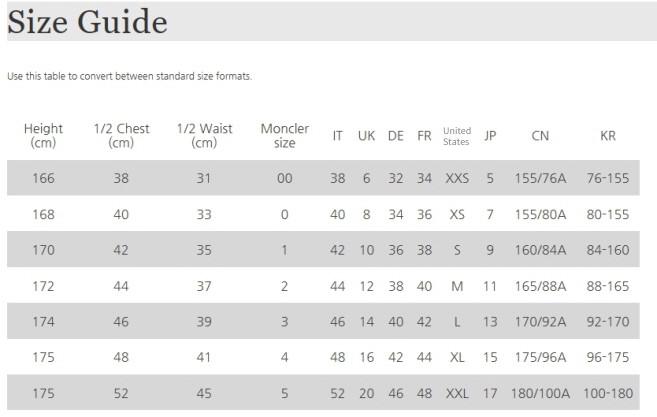This screenshot has height=417, width=657.
Task: Click the 76-155 KR size cell
Action: (608, 178)
